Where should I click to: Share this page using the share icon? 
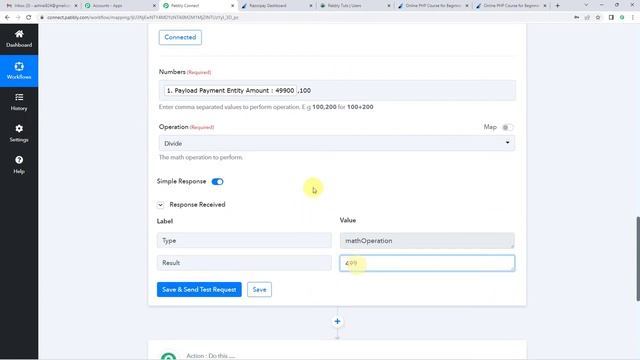click(587, 18)
